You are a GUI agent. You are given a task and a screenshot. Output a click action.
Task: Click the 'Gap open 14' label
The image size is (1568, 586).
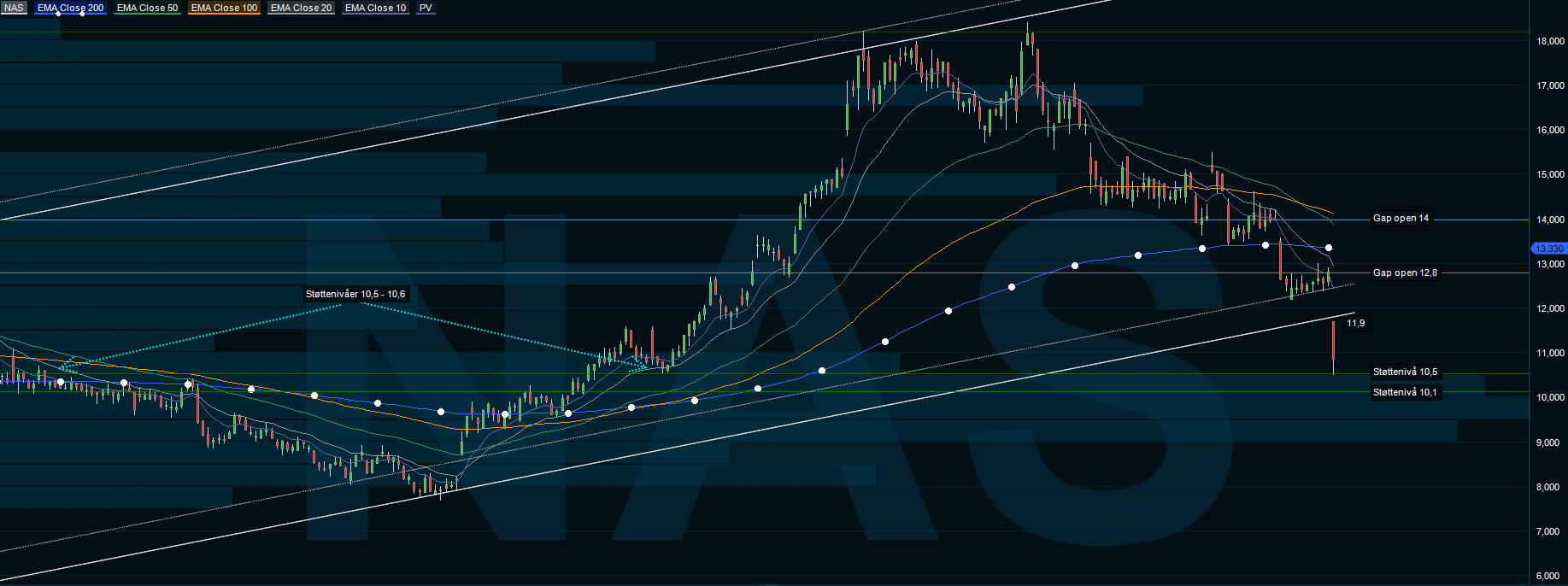coord(1401,218)
